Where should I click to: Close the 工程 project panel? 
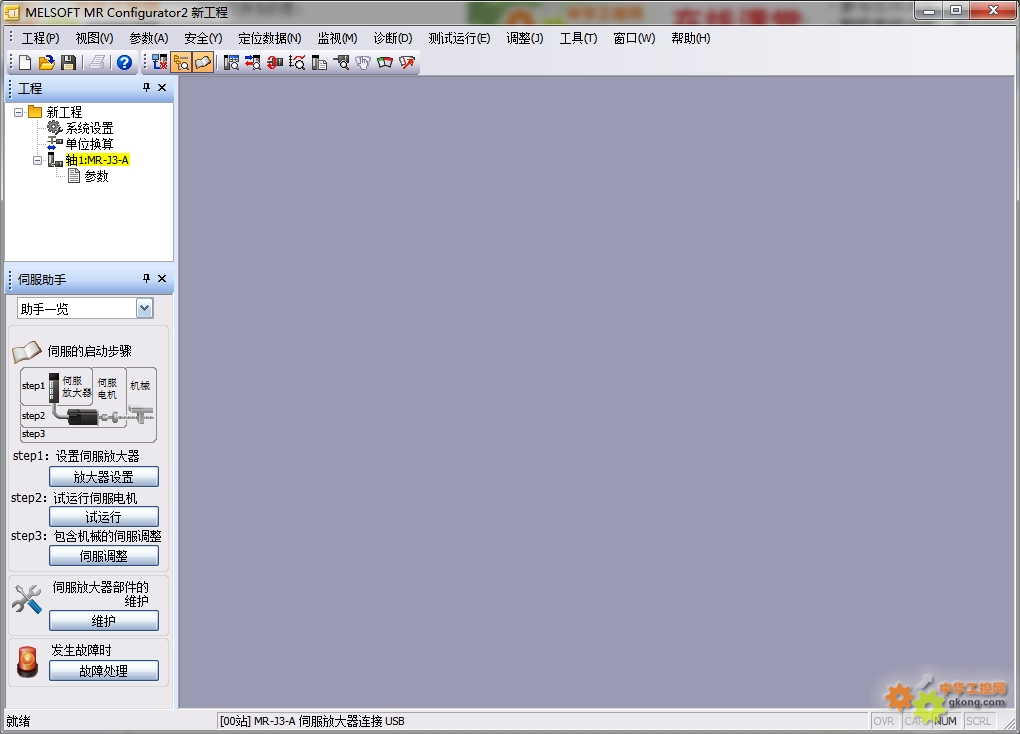click(162, 87)
